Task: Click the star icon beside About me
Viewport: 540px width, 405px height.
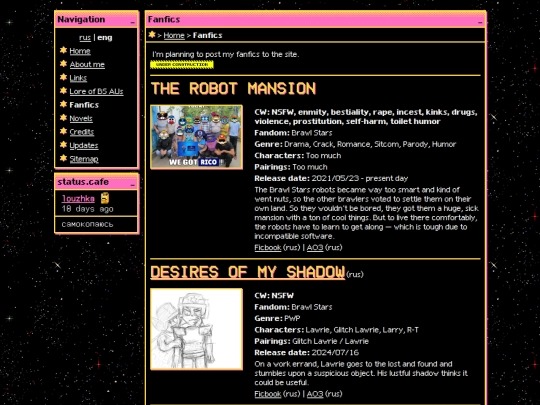Action: 63,64
